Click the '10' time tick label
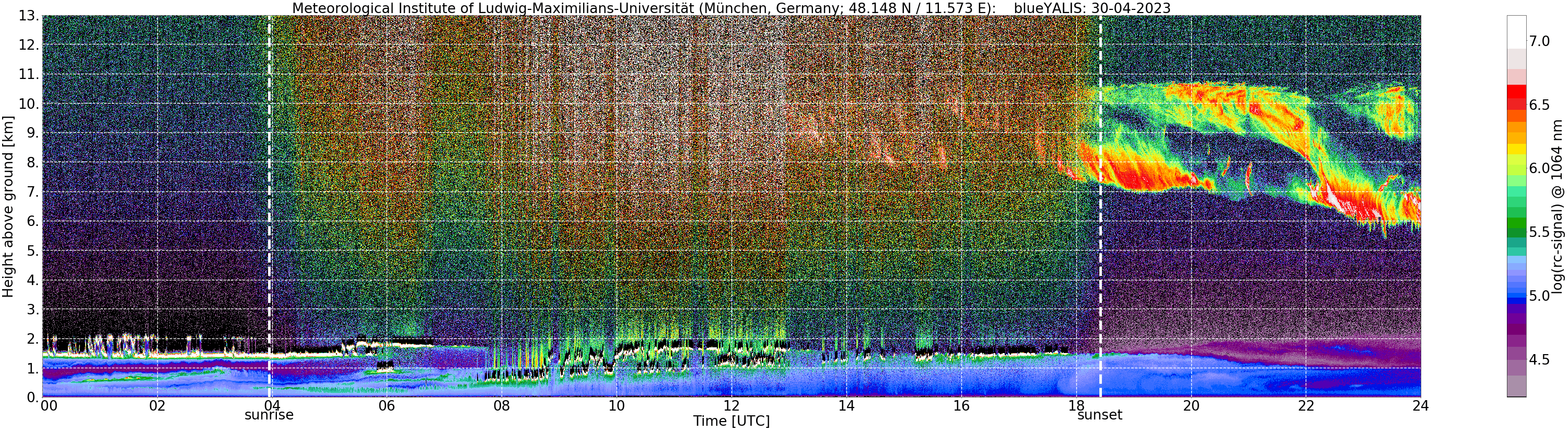Image resolution: width=1568 pixels, height=431 pixels. 617,405
